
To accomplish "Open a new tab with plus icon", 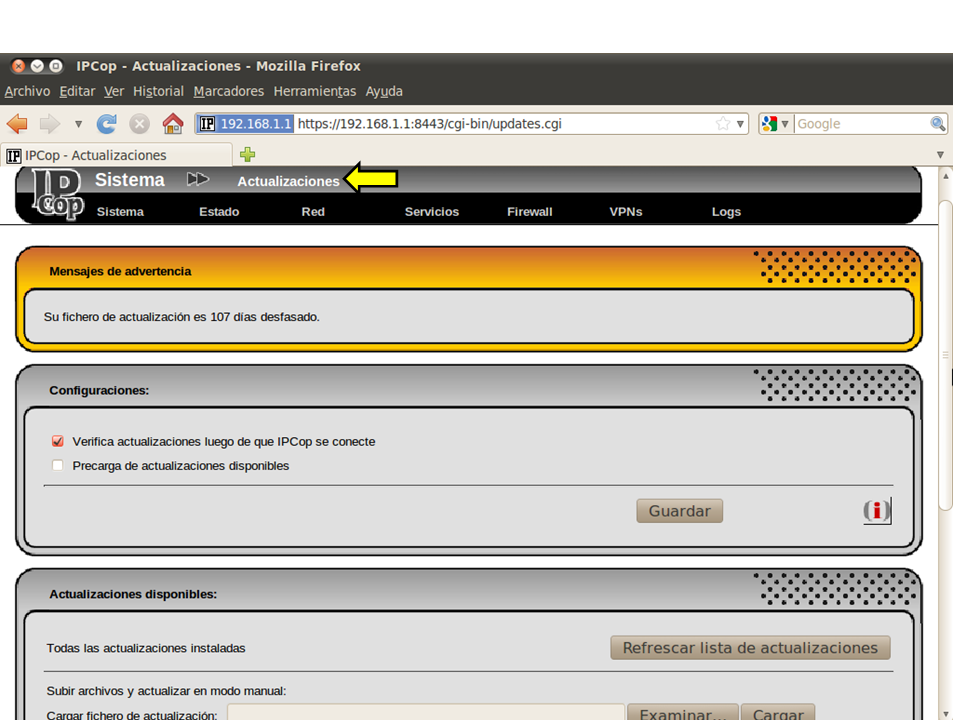I will coord(247,155).
